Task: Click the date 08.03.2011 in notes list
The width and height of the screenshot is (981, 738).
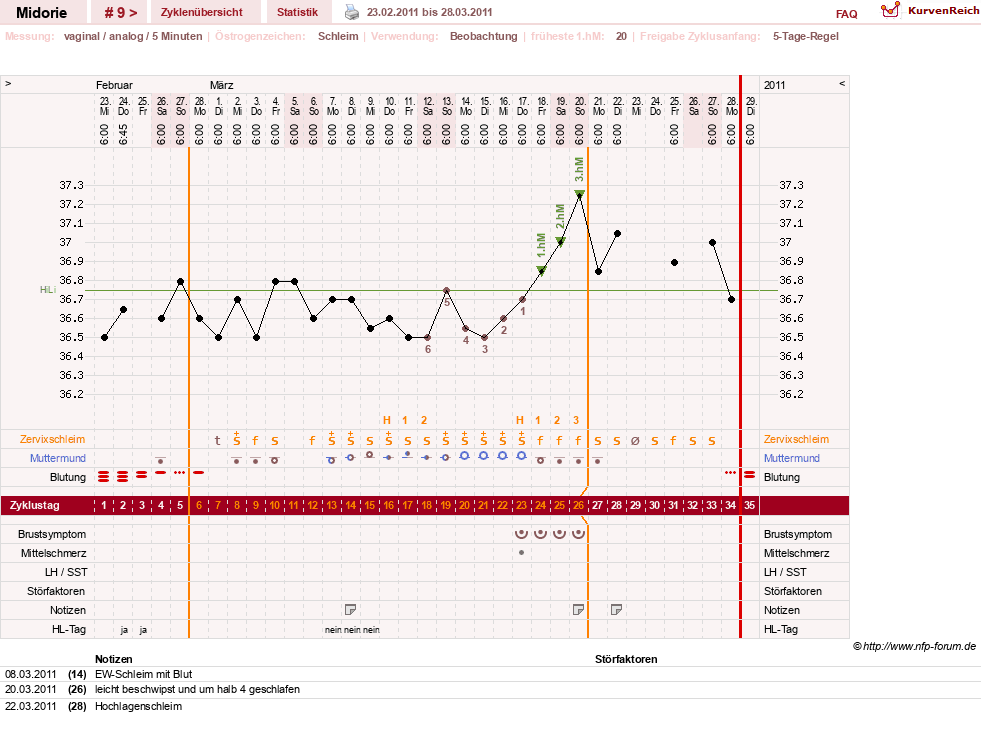Action: pos(31,674)
